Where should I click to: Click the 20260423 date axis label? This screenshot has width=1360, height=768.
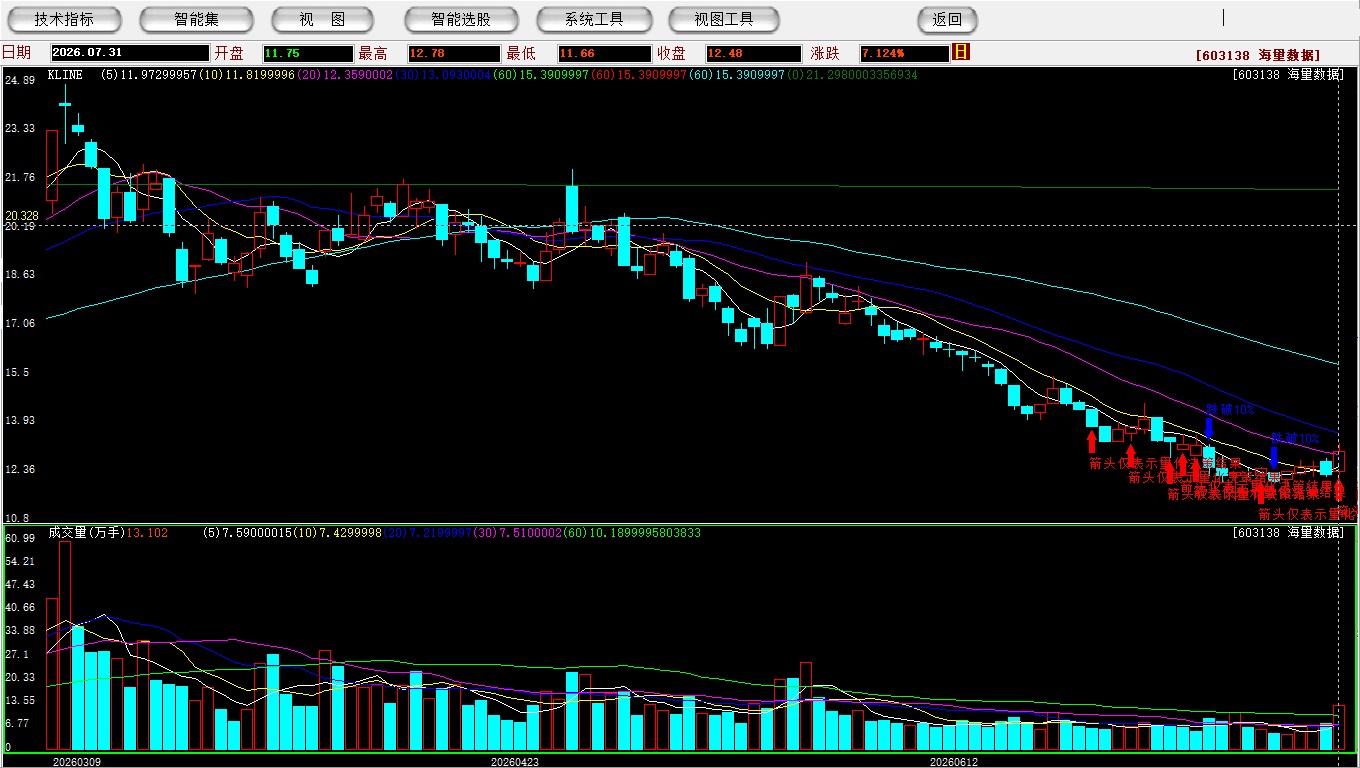tap(514, 761)
